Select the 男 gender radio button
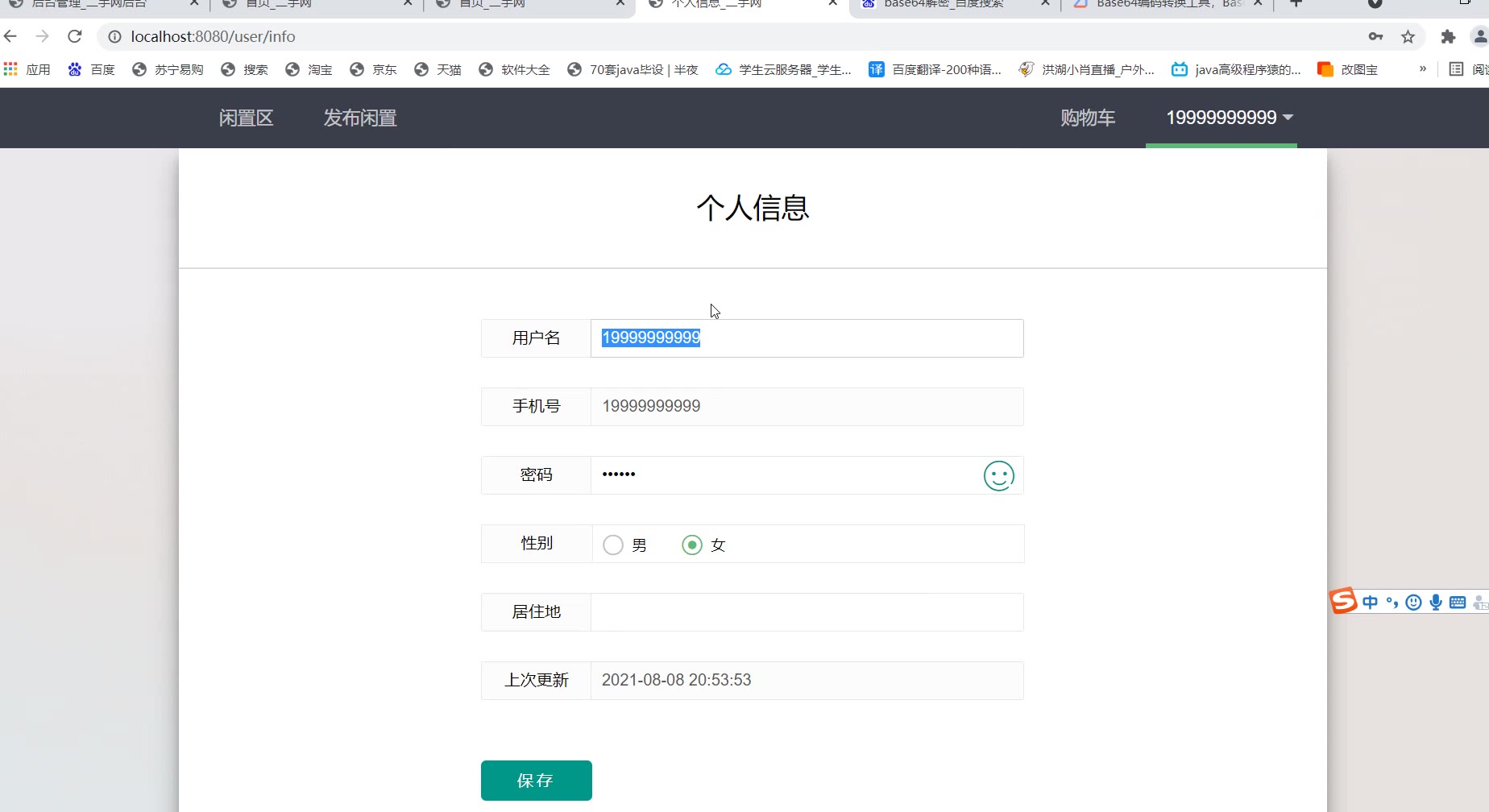 click(613, 545)
